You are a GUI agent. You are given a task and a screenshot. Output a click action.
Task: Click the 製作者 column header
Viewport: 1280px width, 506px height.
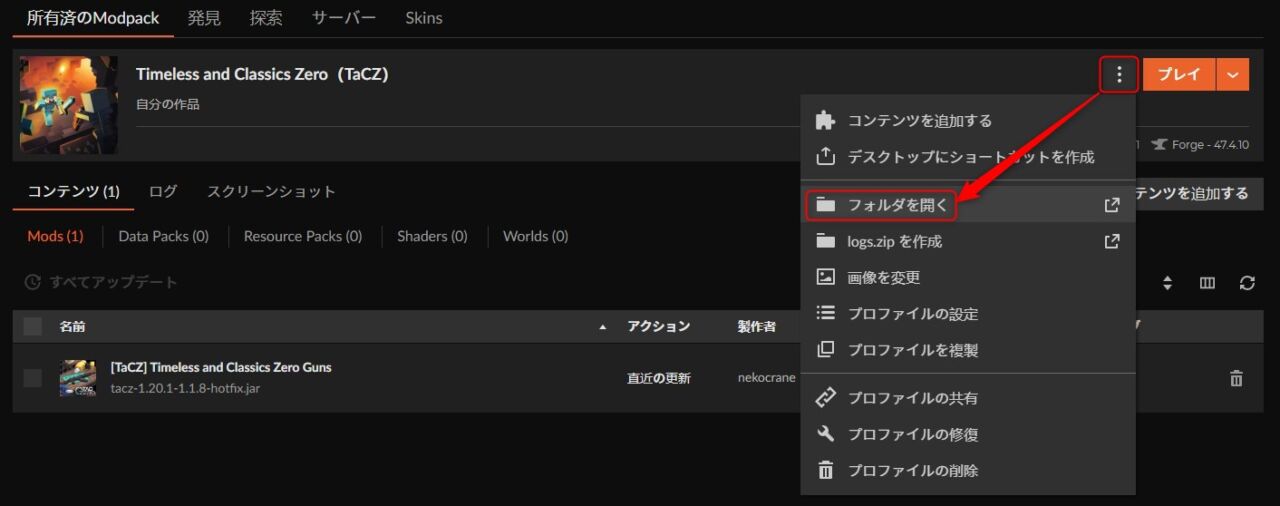click(757, 326)
